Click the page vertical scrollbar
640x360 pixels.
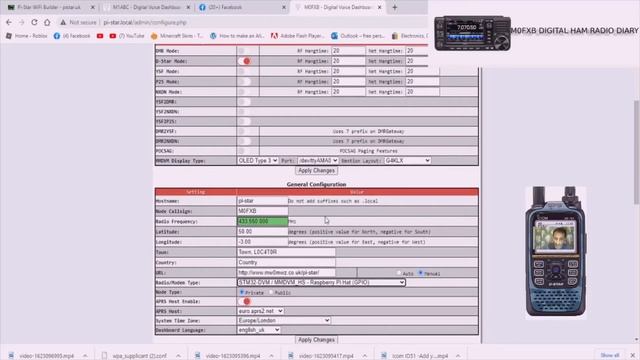pyautogui.click(x=636, y=151)
